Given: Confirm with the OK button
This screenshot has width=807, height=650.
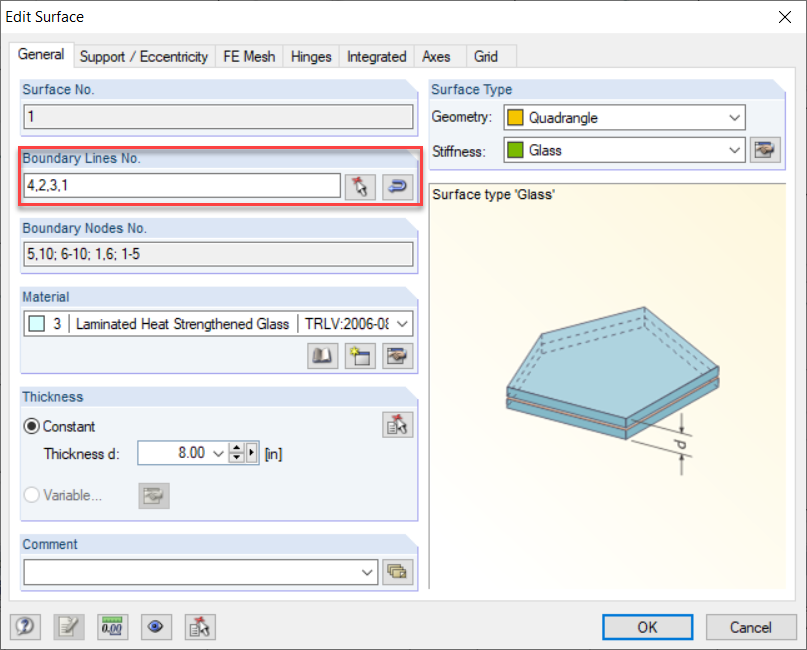Looking at the screenshot, I should click(x=647, y=627).
